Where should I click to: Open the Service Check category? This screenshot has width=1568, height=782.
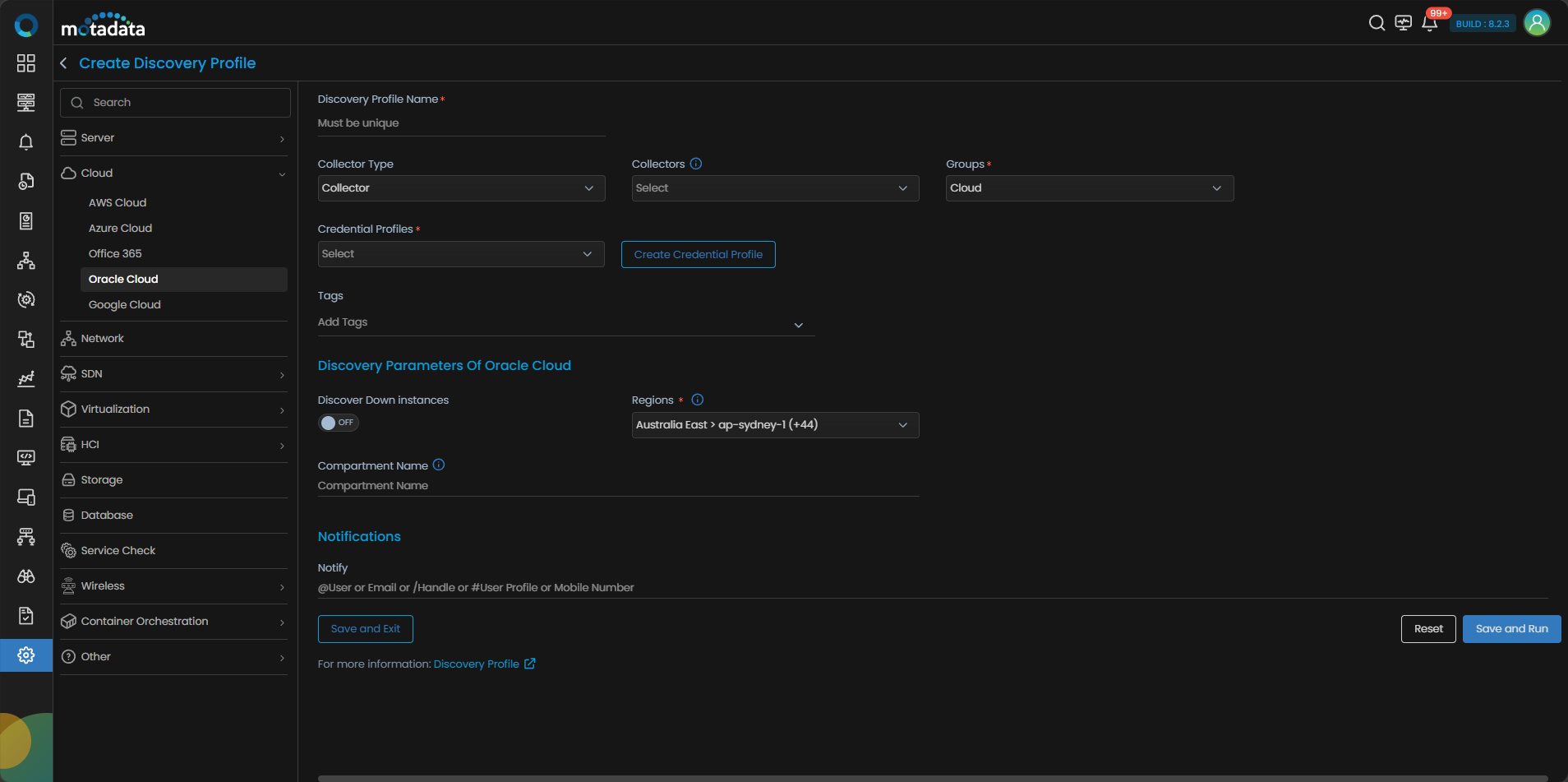tap(174, 551)
